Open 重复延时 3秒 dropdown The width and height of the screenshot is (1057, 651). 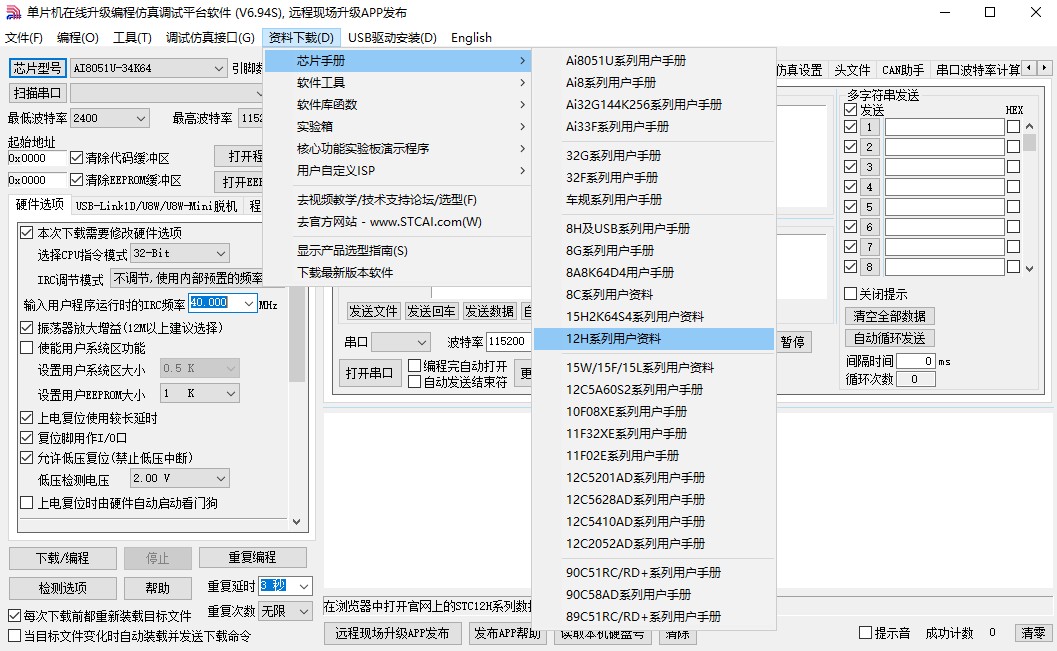pos(304,586)
